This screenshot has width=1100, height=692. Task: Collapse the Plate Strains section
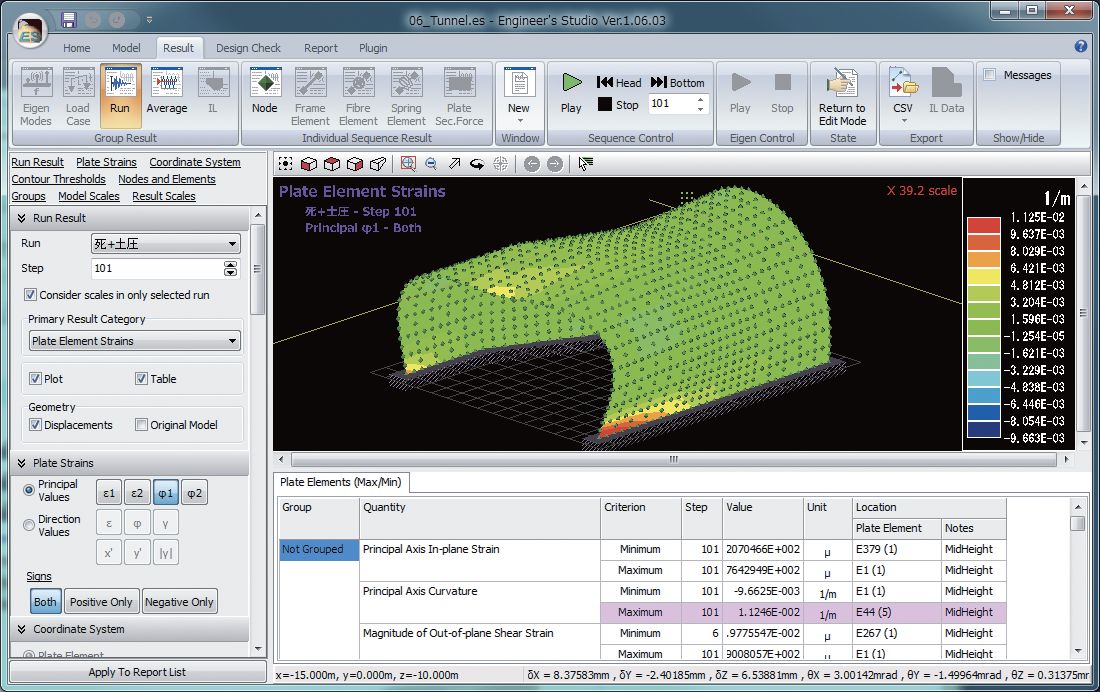22,463
